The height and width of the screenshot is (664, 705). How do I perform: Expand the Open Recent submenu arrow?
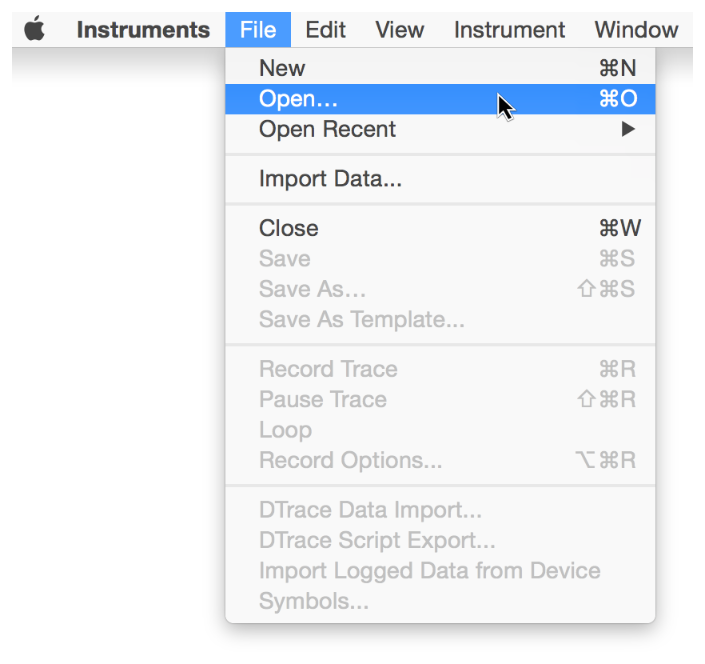(x=628, y=129)
